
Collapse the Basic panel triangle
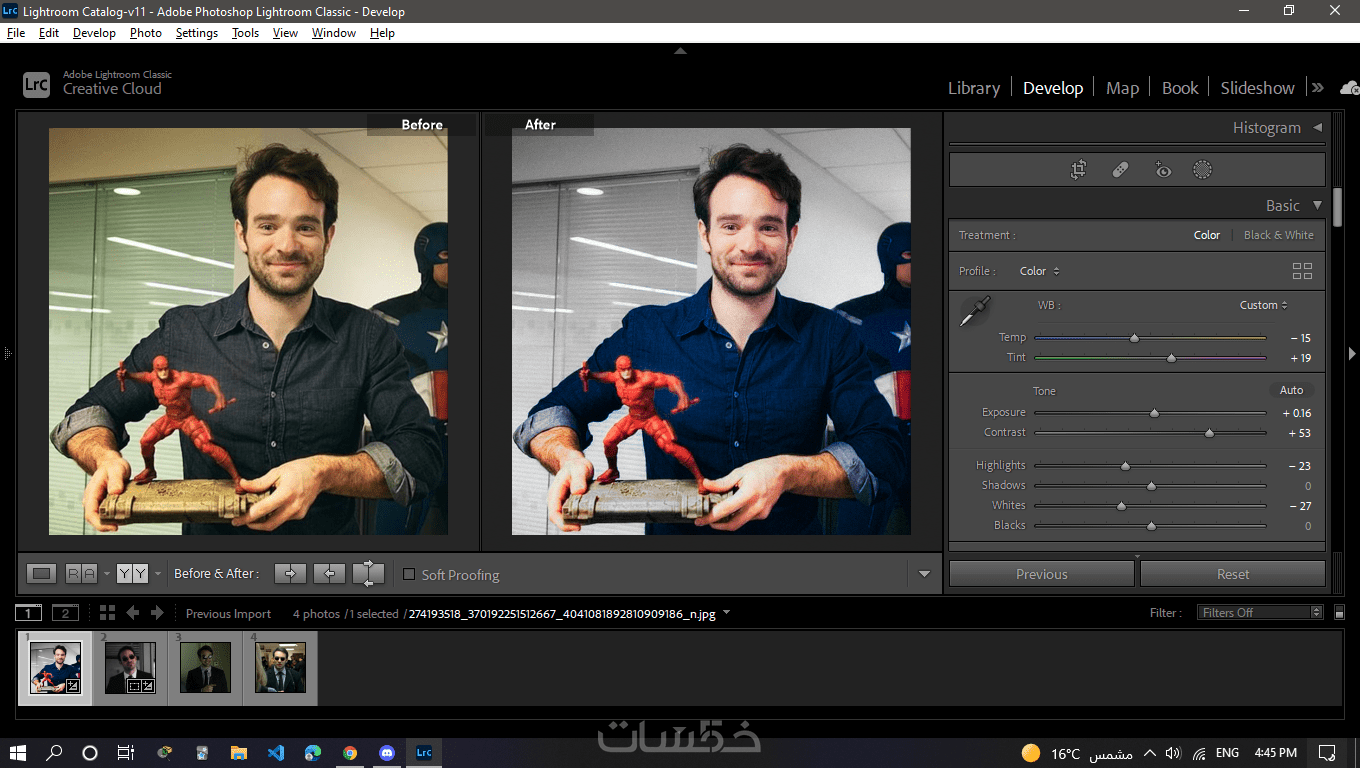tap(1317, 205)
